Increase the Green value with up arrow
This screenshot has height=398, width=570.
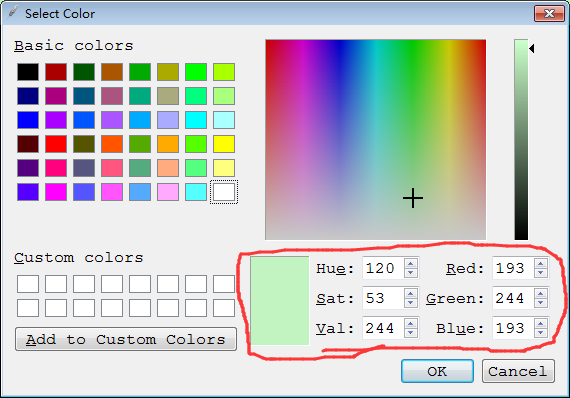click(x=541, y=294)
